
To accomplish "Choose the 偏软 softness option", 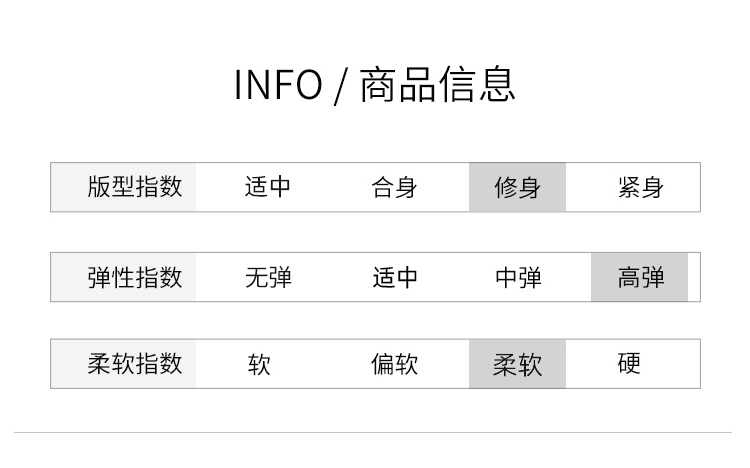I will (394, 364).
